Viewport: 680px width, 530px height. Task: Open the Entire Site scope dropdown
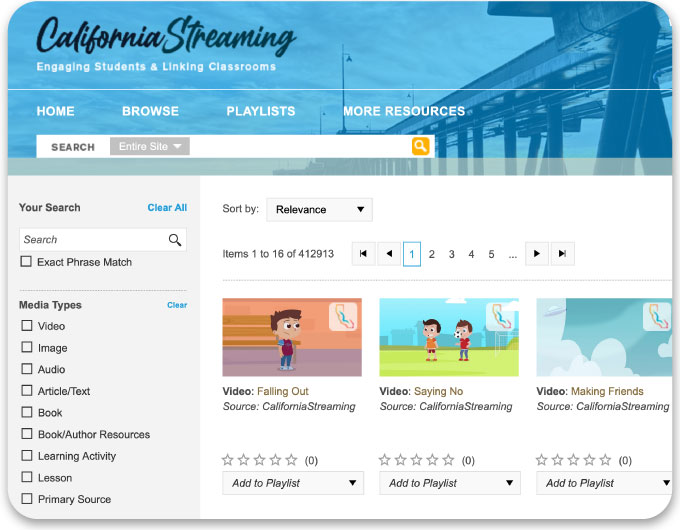150,147
